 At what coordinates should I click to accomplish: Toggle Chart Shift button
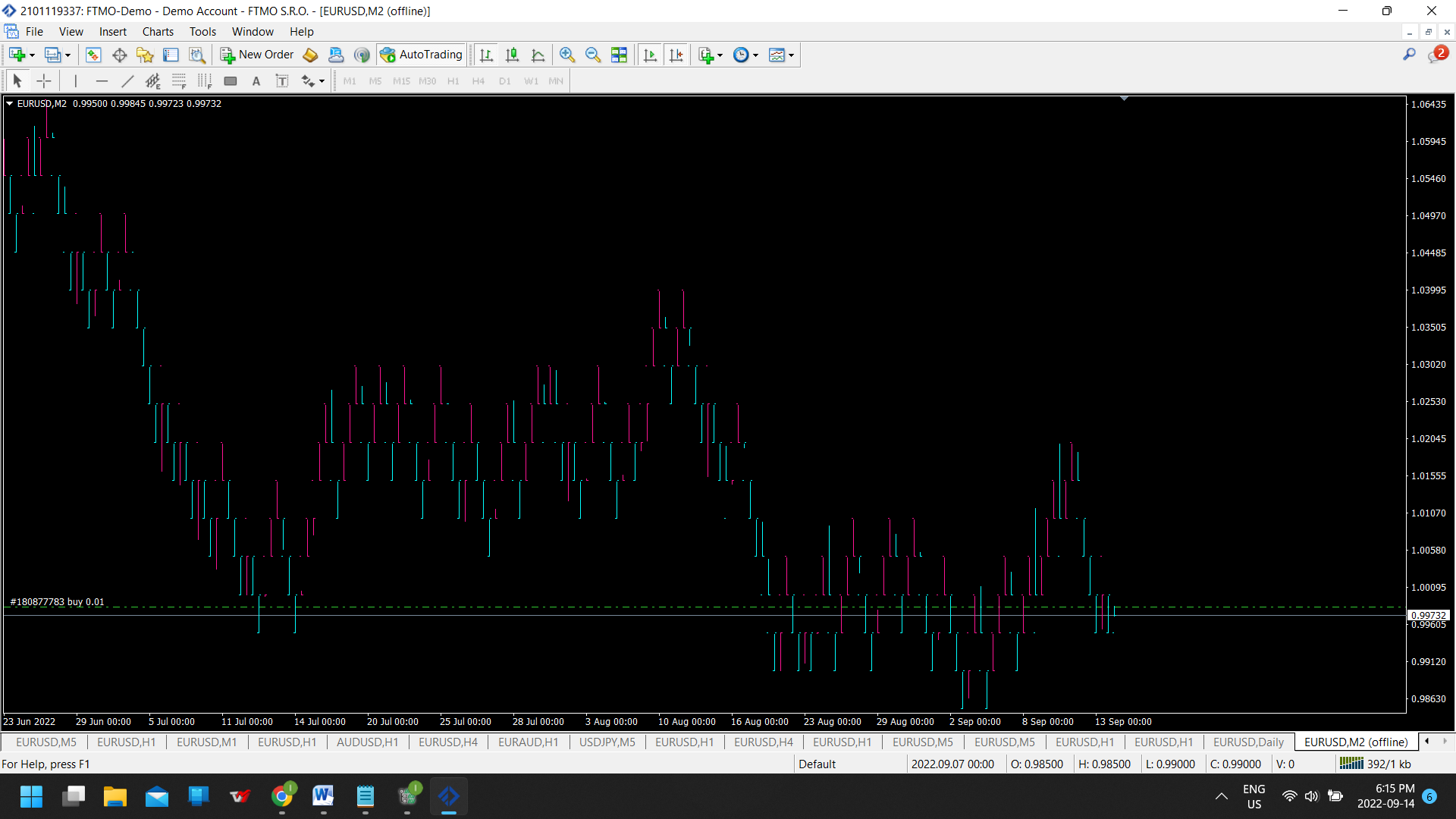click(x=676, y=55)
